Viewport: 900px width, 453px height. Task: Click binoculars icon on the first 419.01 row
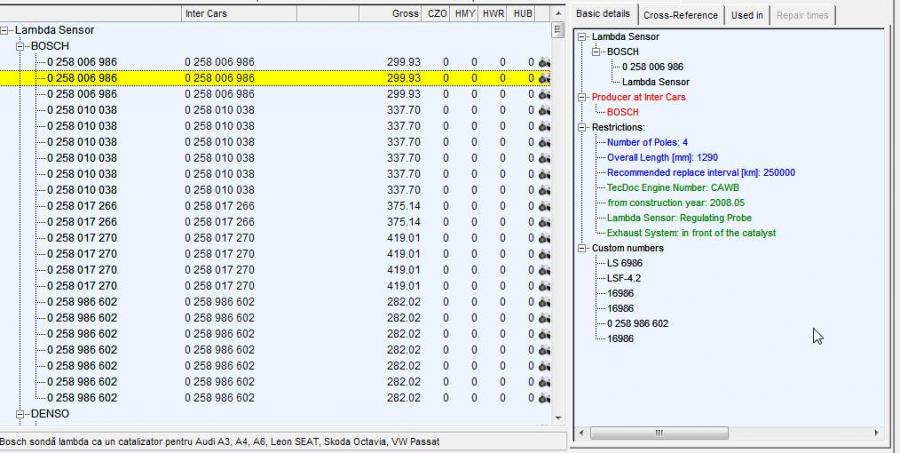544,238
